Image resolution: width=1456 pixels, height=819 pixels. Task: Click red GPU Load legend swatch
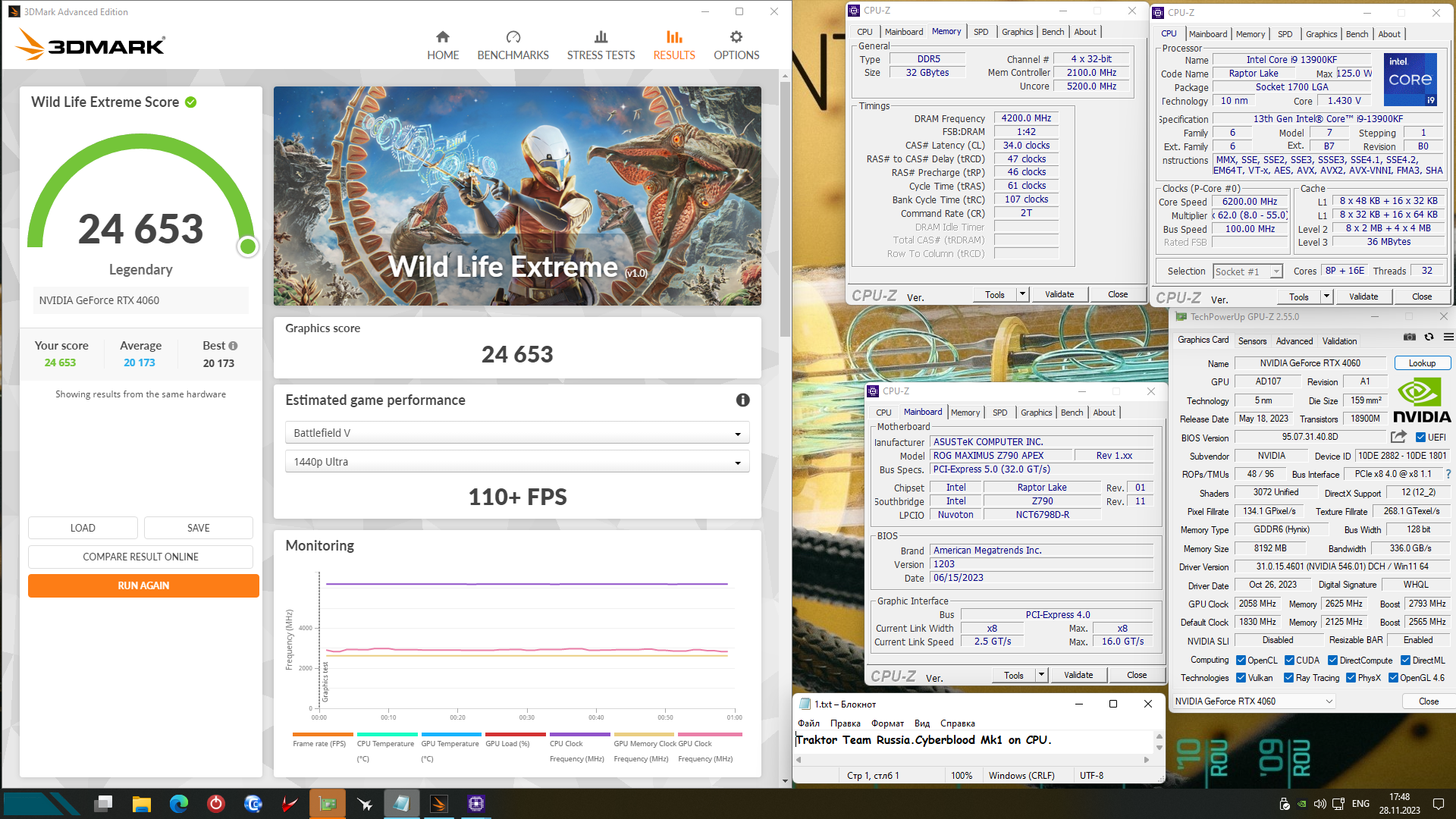pos(516,734)
